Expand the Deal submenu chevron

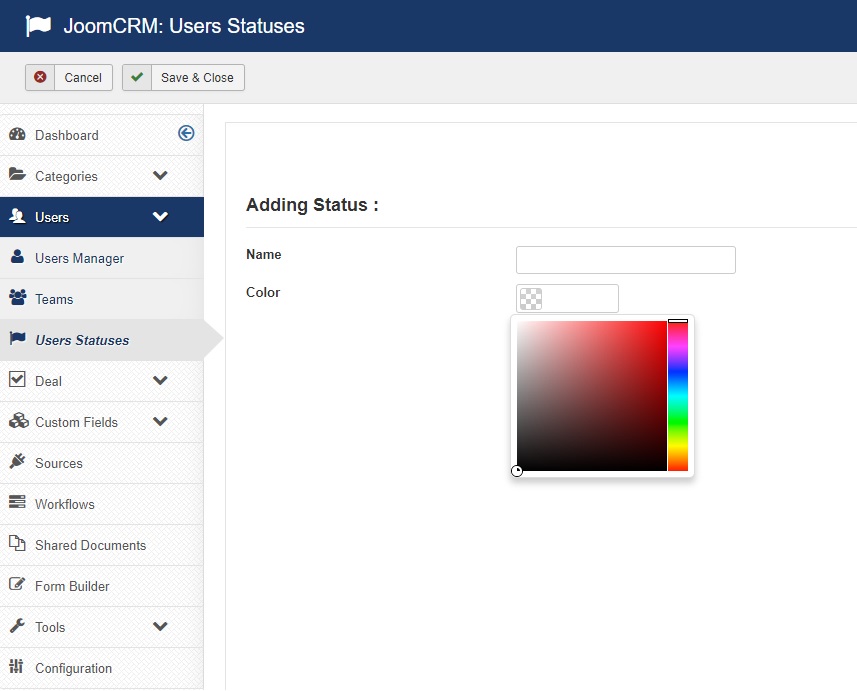[160, 381]
